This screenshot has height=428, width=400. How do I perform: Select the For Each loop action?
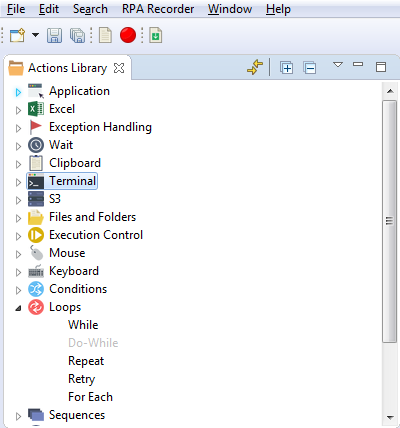pyautogui.click(x=90, y=397)
